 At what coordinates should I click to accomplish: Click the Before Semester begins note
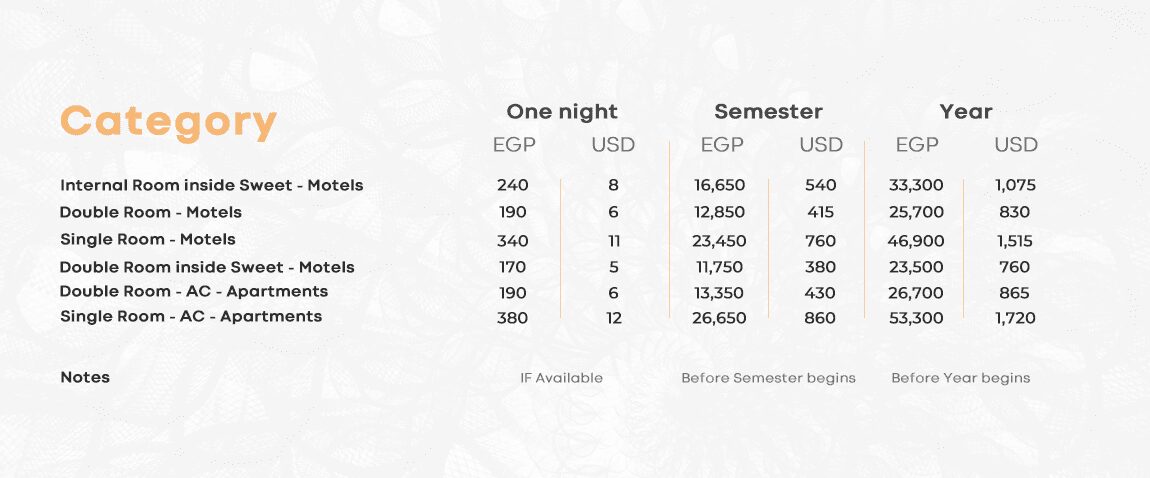click(x=768, y=378)
